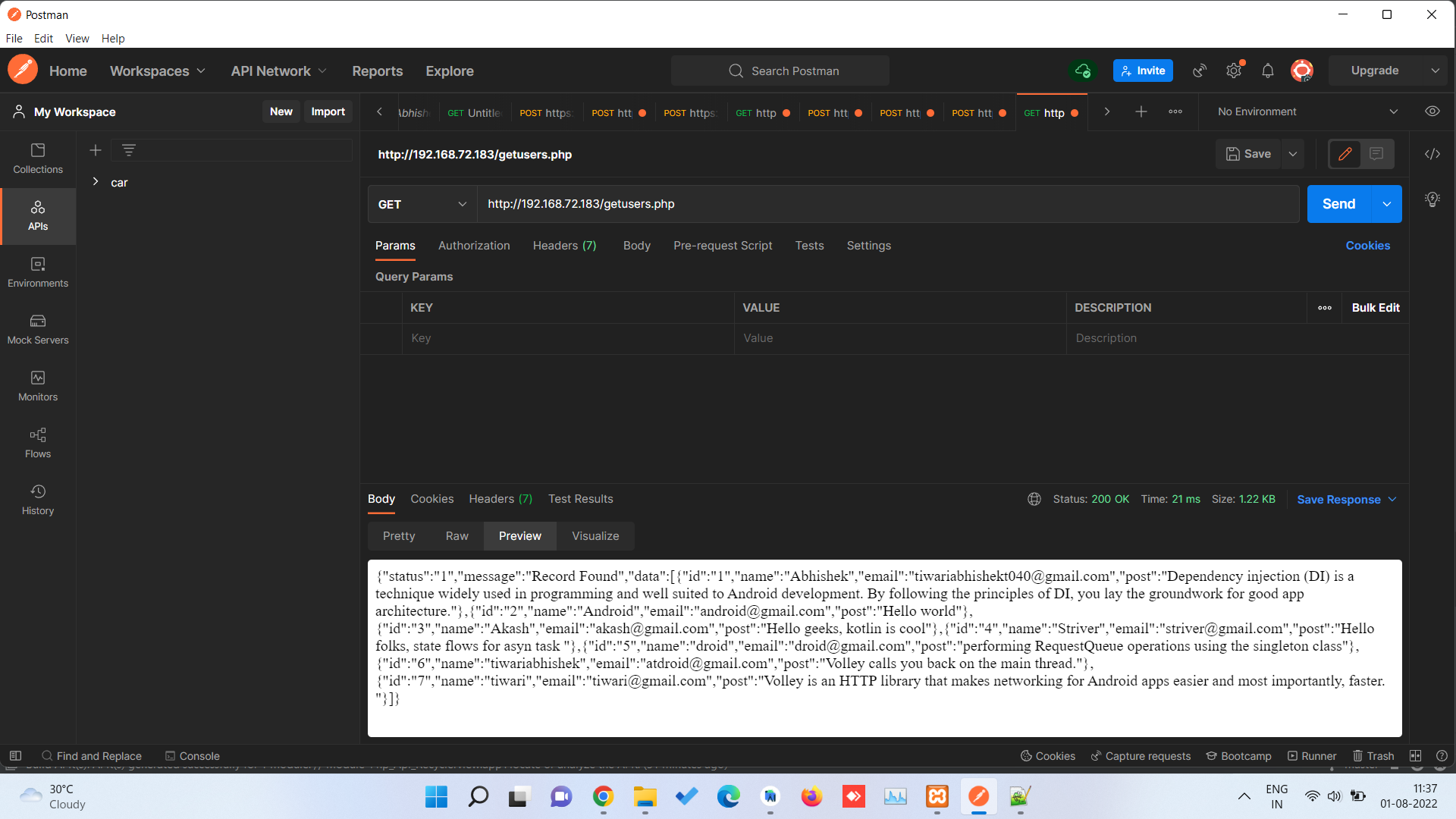
Task: Open settings gear icon in header
Action: (x=1234, y=71)
